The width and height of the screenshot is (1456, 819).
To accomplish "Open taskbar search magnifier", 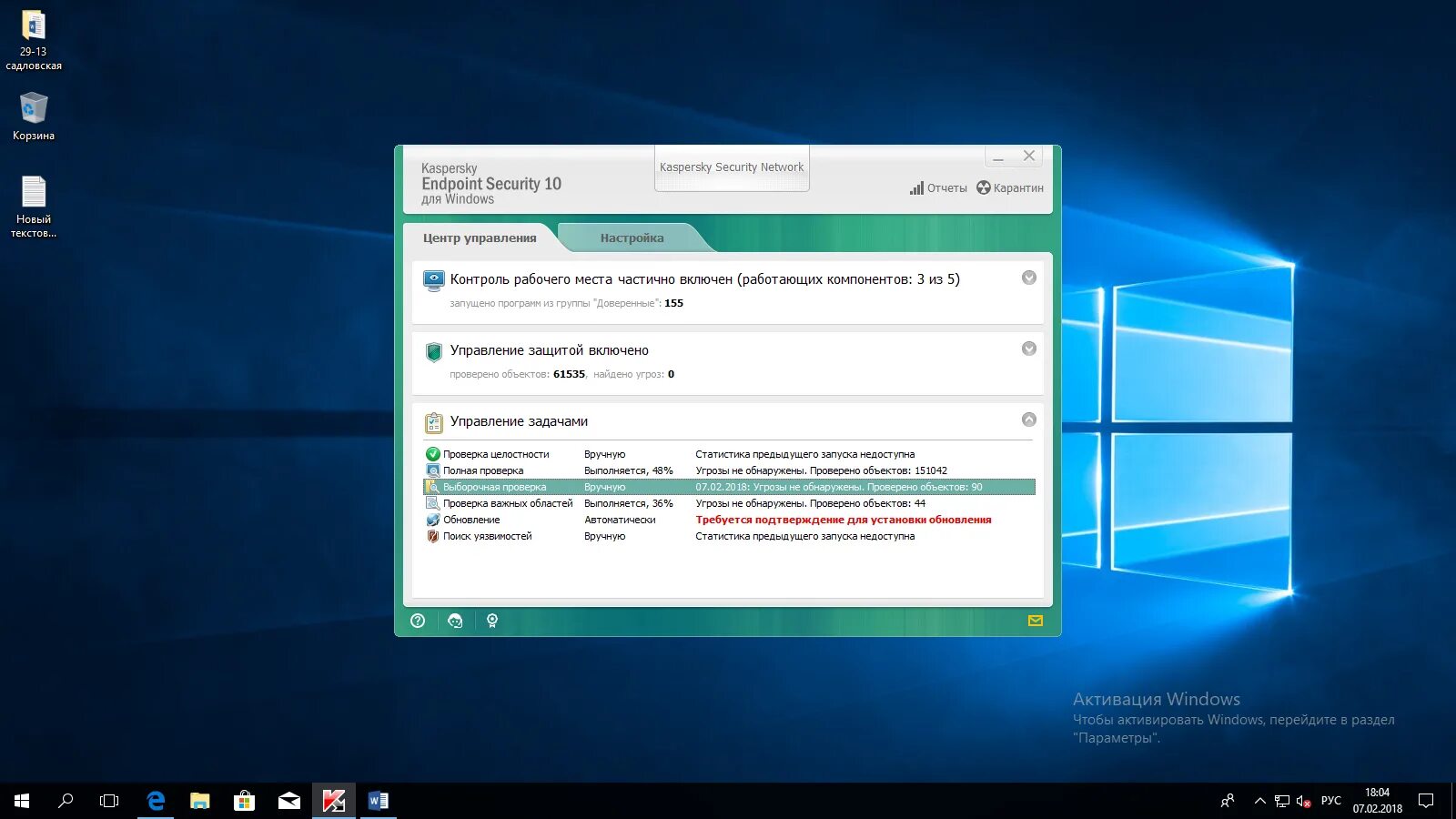I will point(66,801).
